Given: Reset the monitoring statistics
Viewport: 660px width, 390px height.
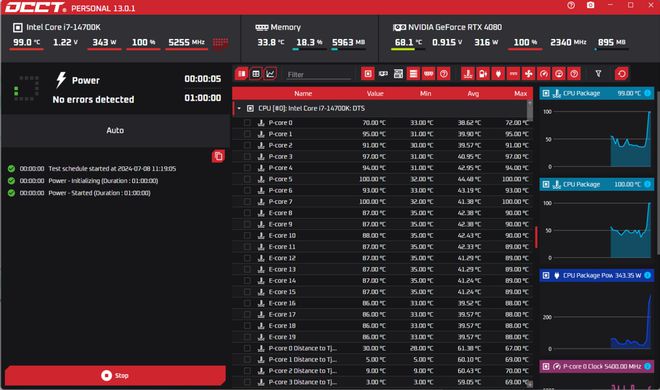Looking at the screenshot, I should [621, 74].
